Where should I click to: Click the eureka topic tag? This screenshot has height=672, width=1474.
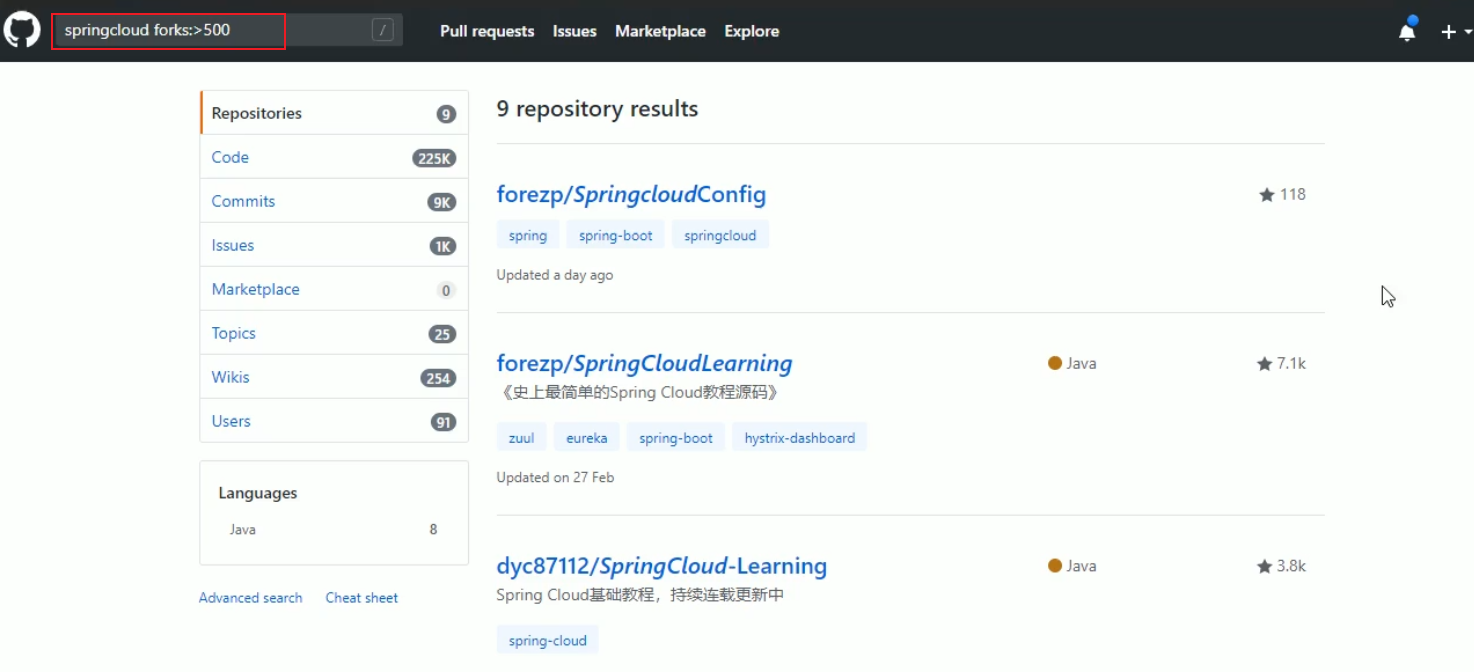pyautogui.click(x=587, y=437)
